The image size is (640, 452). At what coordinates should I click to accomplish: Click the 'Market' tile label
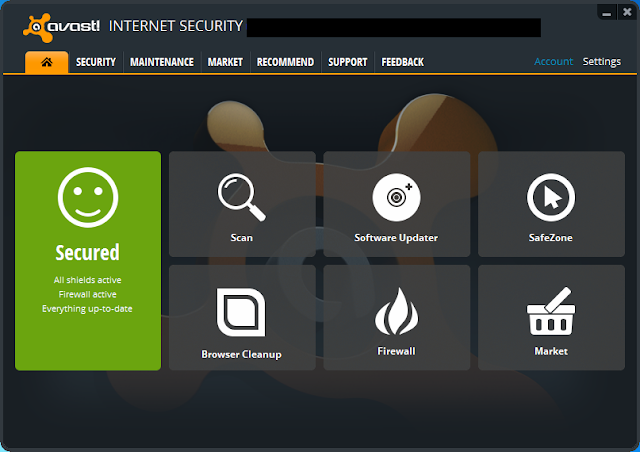(551, 351)
